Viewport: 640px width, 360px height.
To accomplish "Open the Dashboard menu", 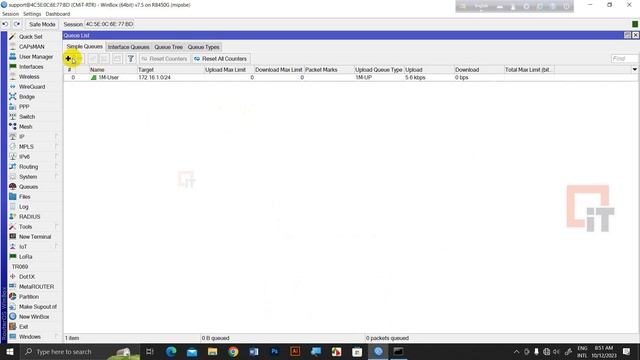I will point(58,14).
